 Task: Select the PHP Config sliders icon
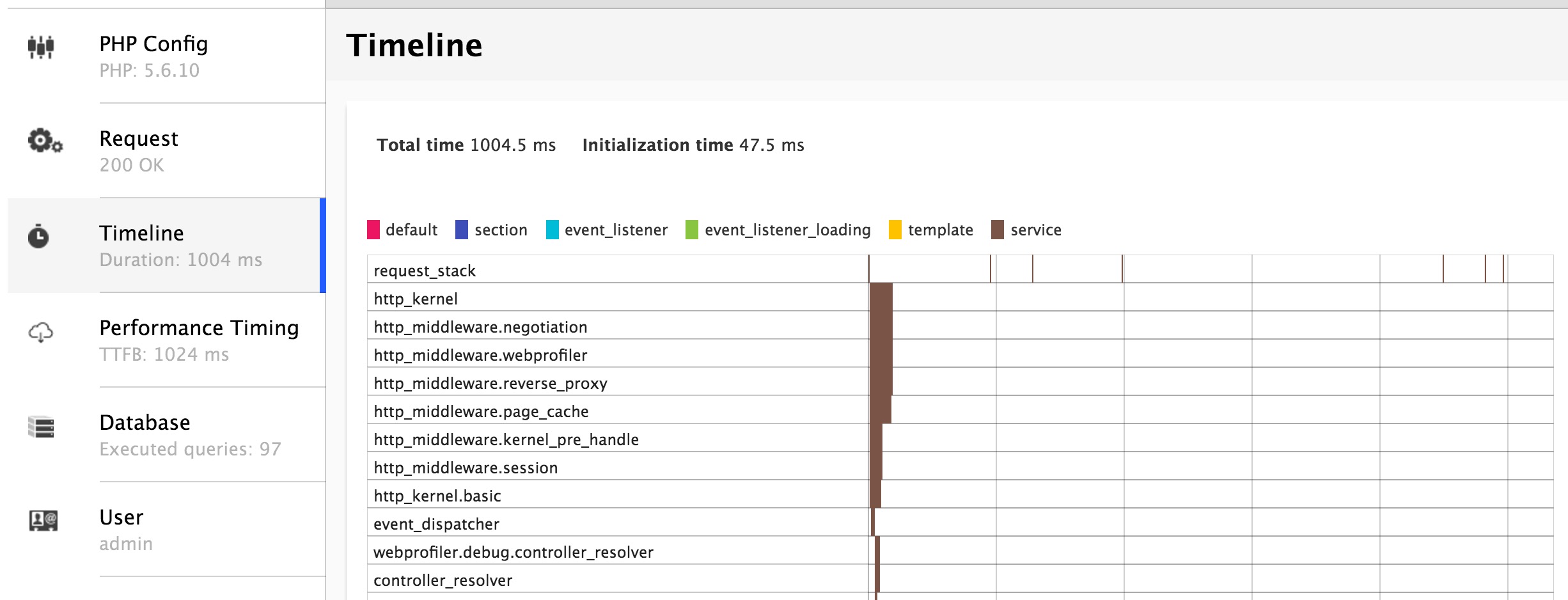point(42,47)
